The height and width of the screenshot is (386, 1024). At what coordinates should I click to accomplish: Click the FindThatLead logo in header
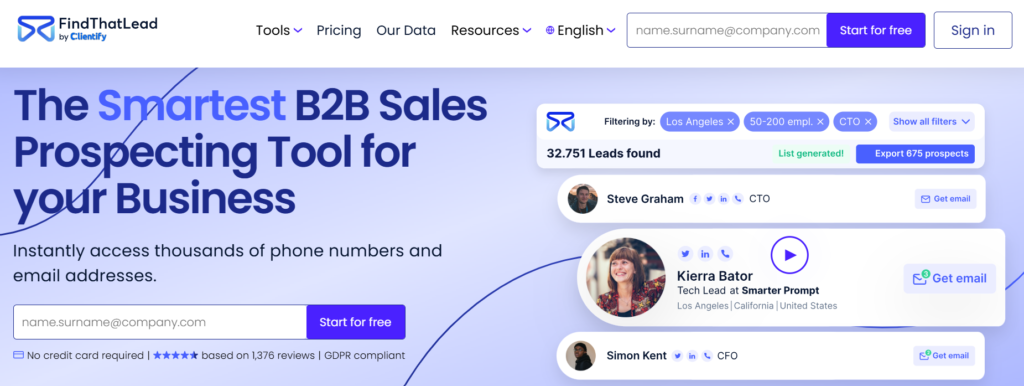coord(88,29)
